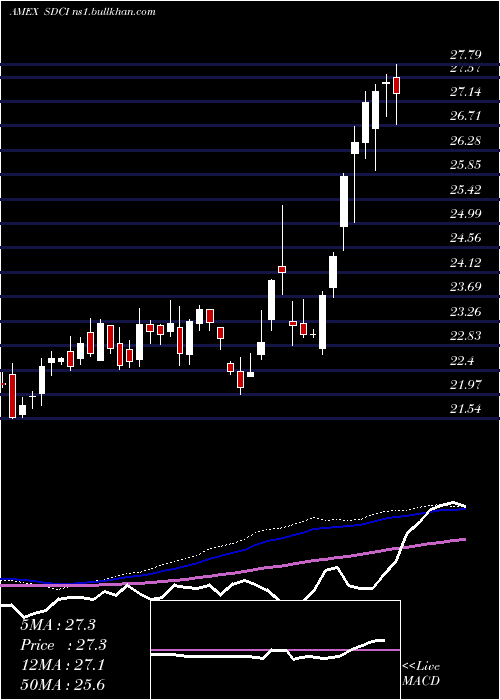Image resolution: width=500 pixels, height=700 pixels.
Task: Click the 25.85 price axis label
Action: [x=465, y=165]
